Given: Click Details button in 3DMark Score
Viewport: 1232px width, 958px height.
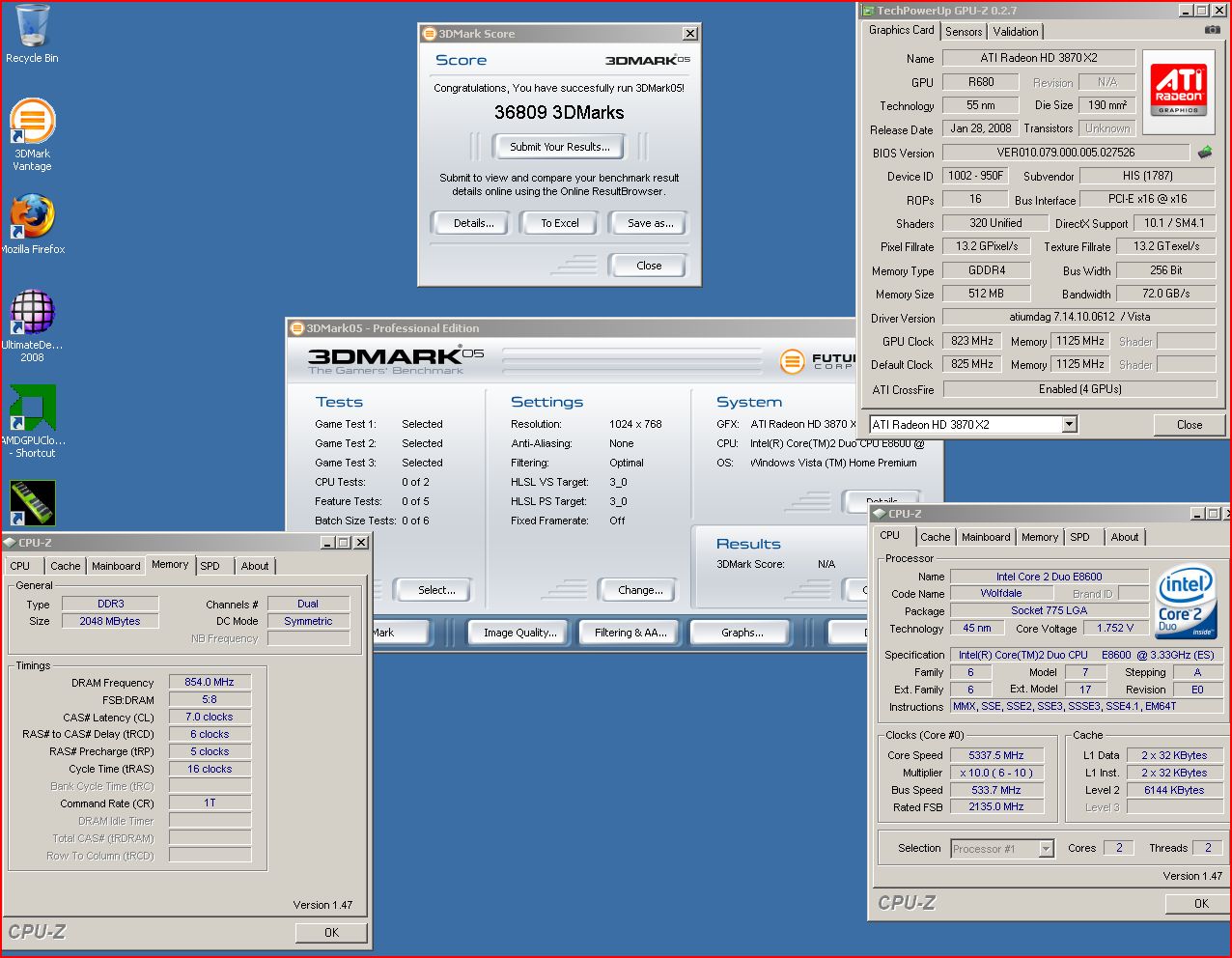Looking at the screenshot, I should tap(473, 223).
